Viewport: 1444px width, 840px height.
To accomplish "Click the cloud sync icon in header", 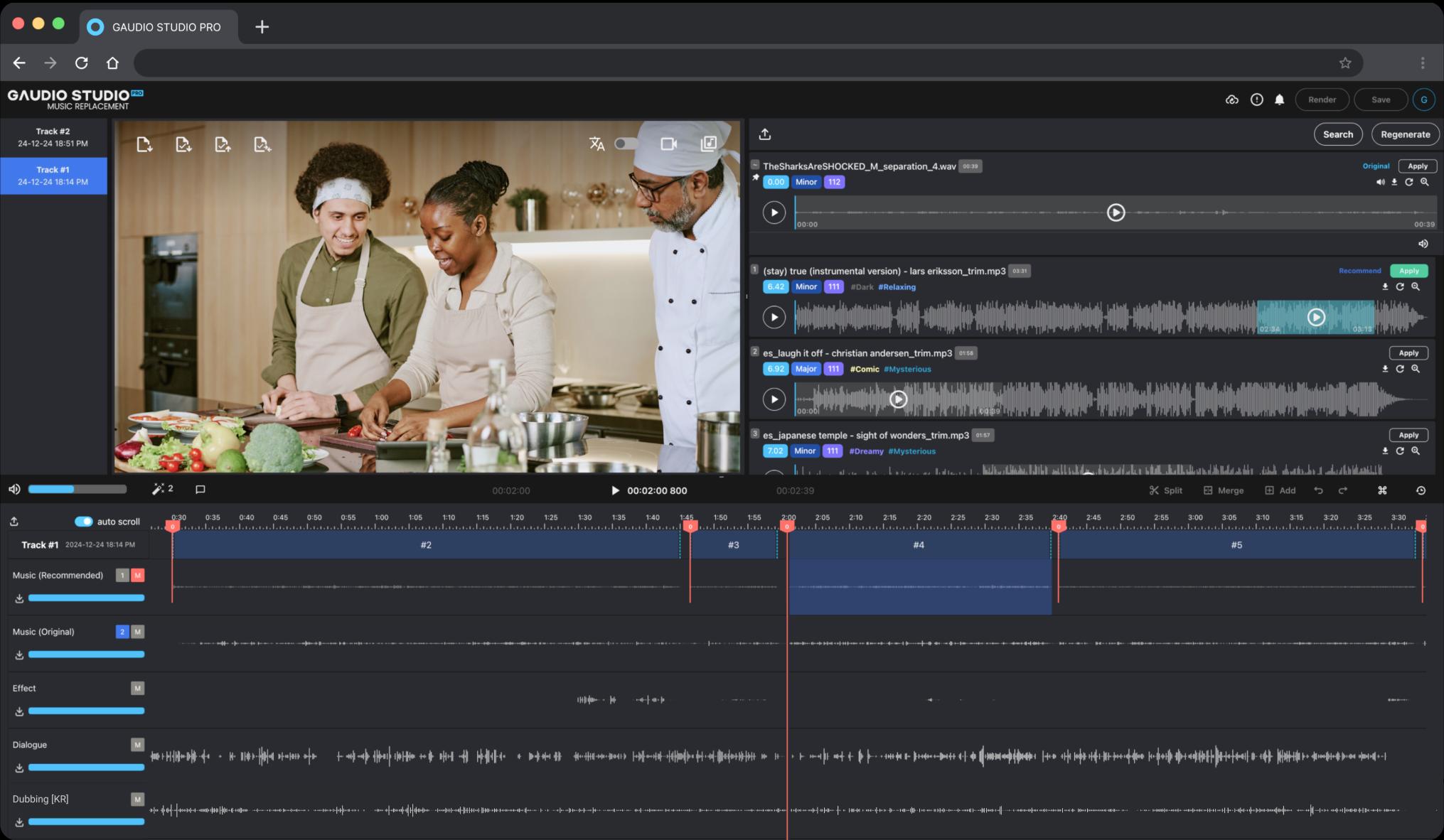I will click(x=1232, y=100).
